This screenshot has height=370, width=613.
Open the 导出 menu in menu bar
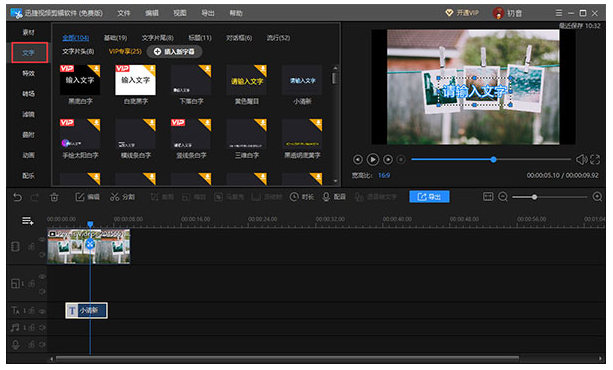pyautogui.click(x=208, y=13)
